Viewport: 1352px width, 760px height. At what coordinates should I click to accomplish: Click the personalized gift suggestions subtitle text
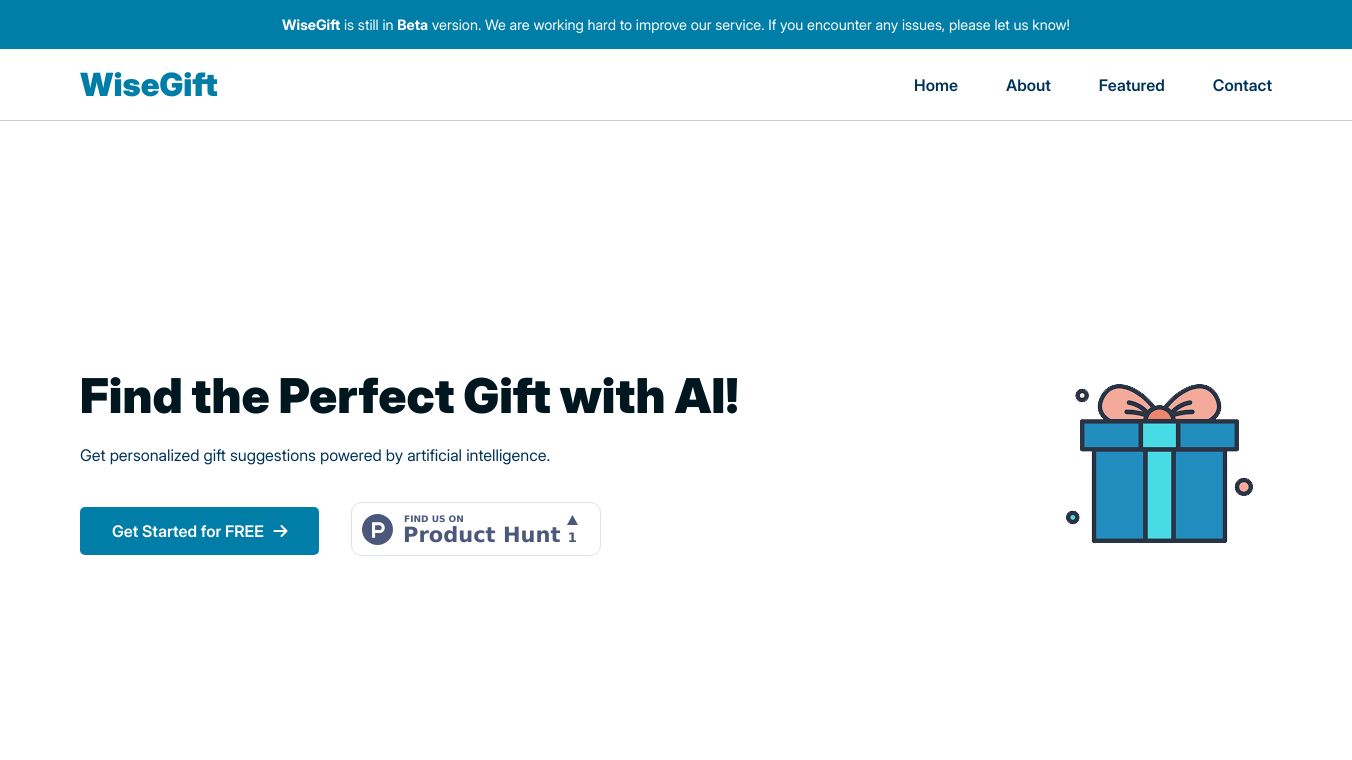click(x=315, y=455)
